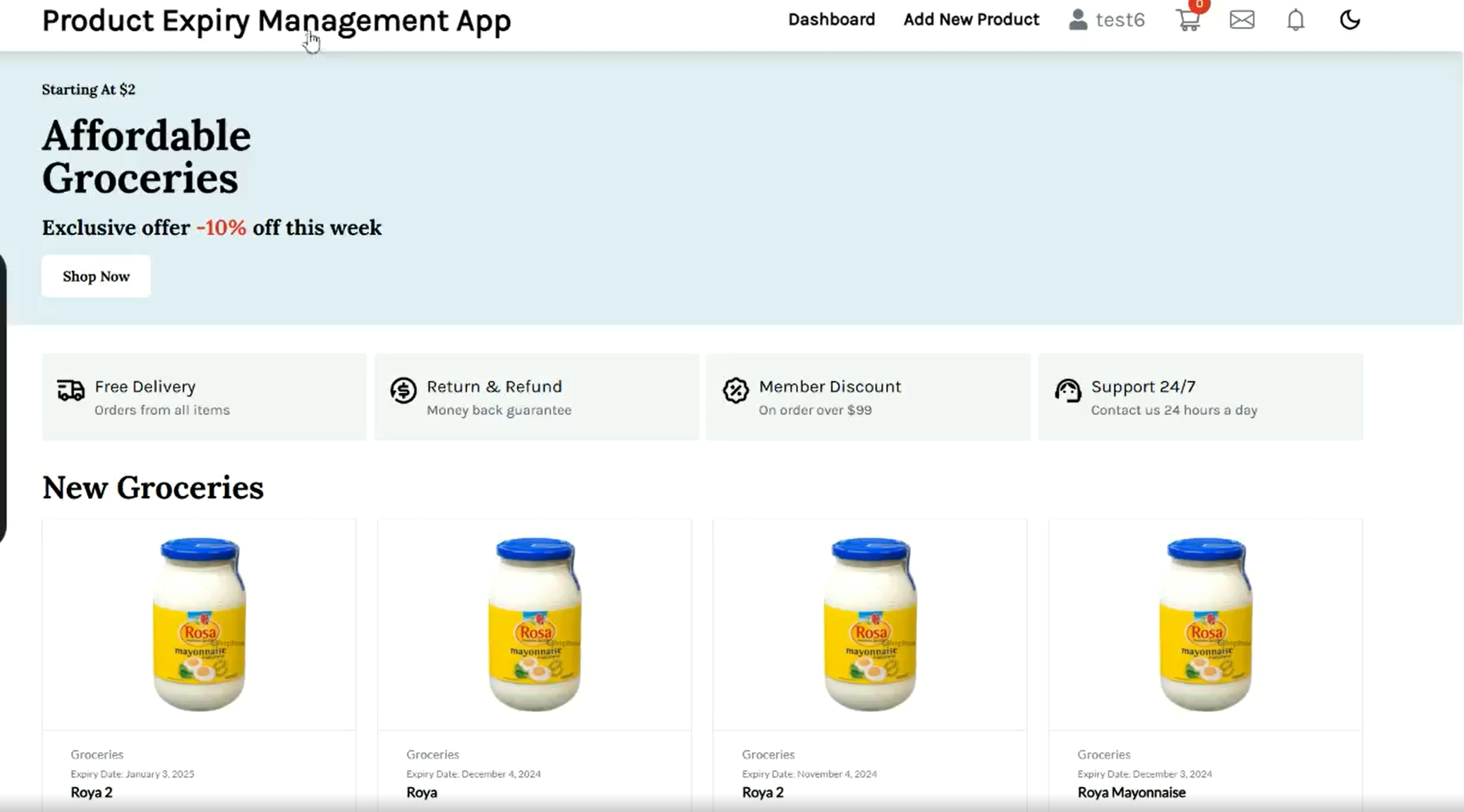Viewport: 1464px width, 812px height.
Task: Click the Roya Mayonnaise product title
Action: 1132,792
